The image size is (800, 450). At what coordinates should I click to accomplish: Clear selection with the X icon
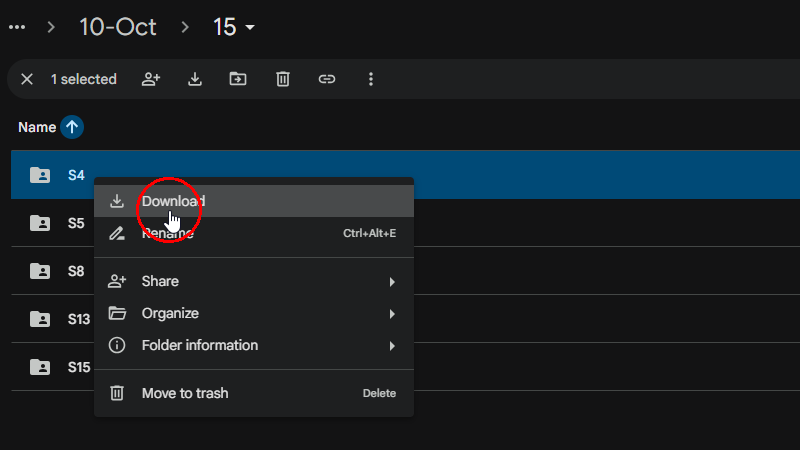27,79
